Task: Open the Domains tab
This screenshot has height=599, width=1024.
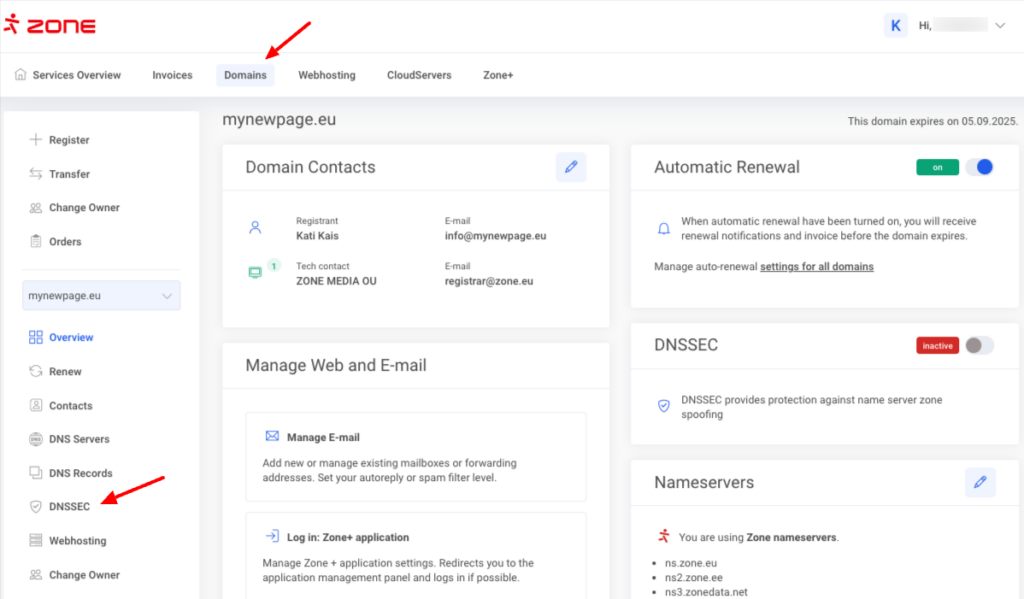Action: [245, 75]
